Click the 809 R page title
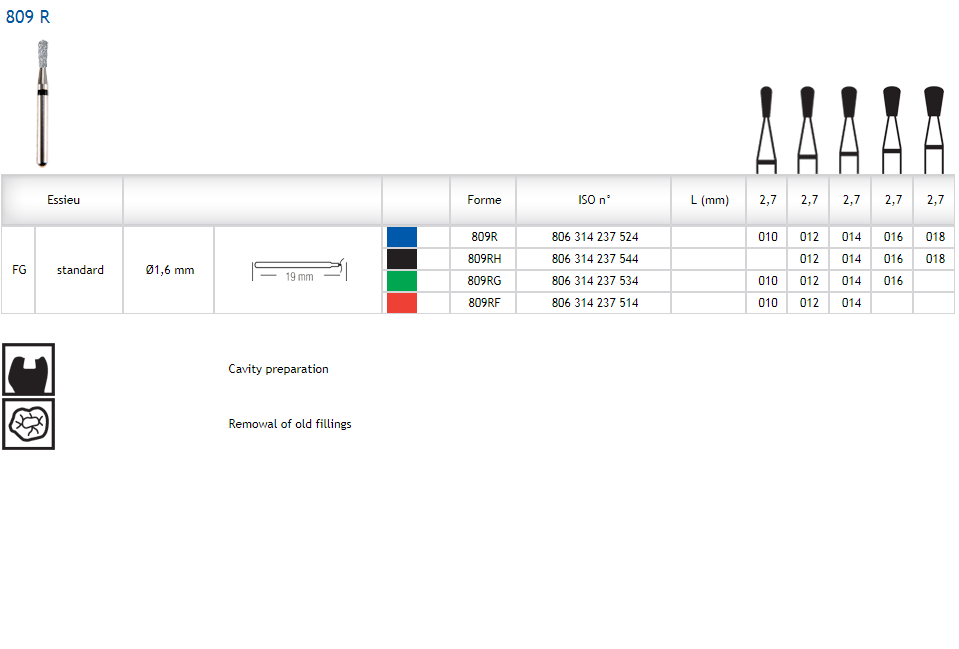 click(28, 17)
